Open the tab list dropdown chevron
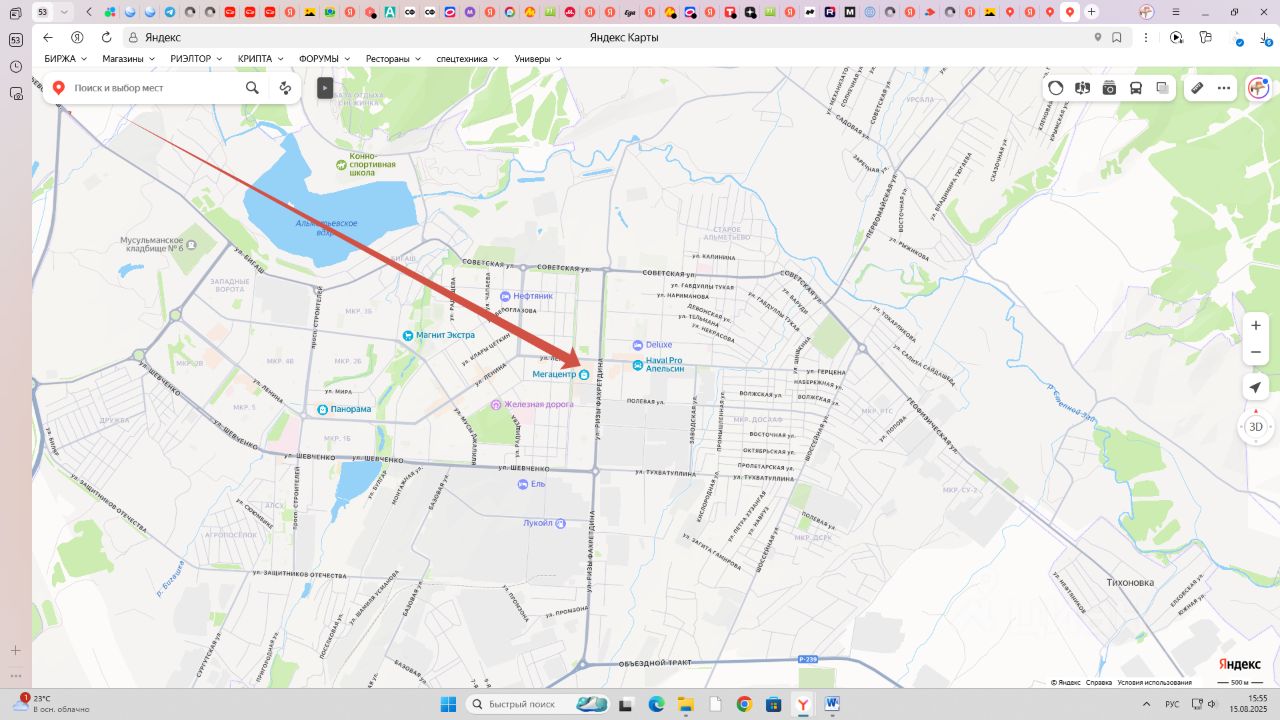The height and width of the screenshot is (720, 1280). click(x=65, y=12)
